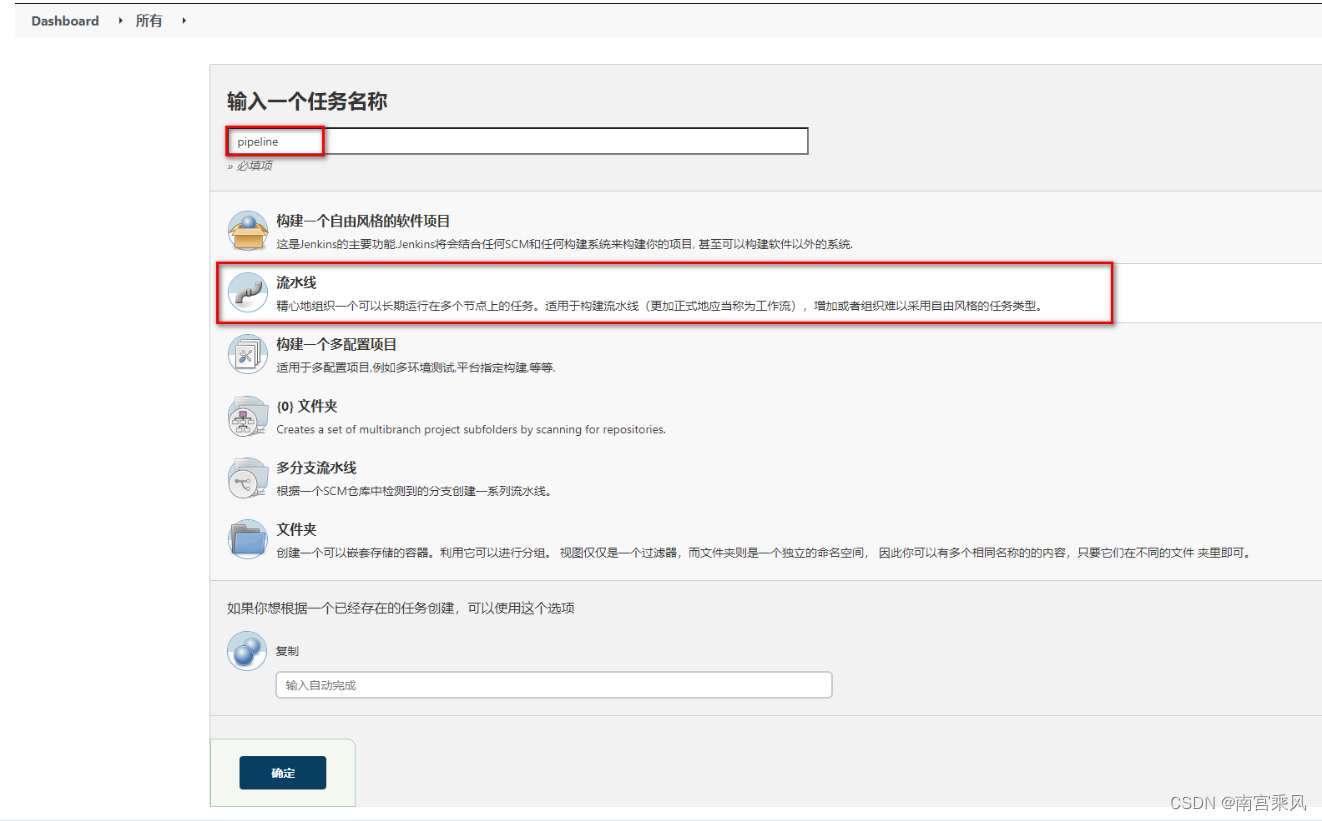
Task: Select the {0} 文件夹 title
Action: click(307, 406)
